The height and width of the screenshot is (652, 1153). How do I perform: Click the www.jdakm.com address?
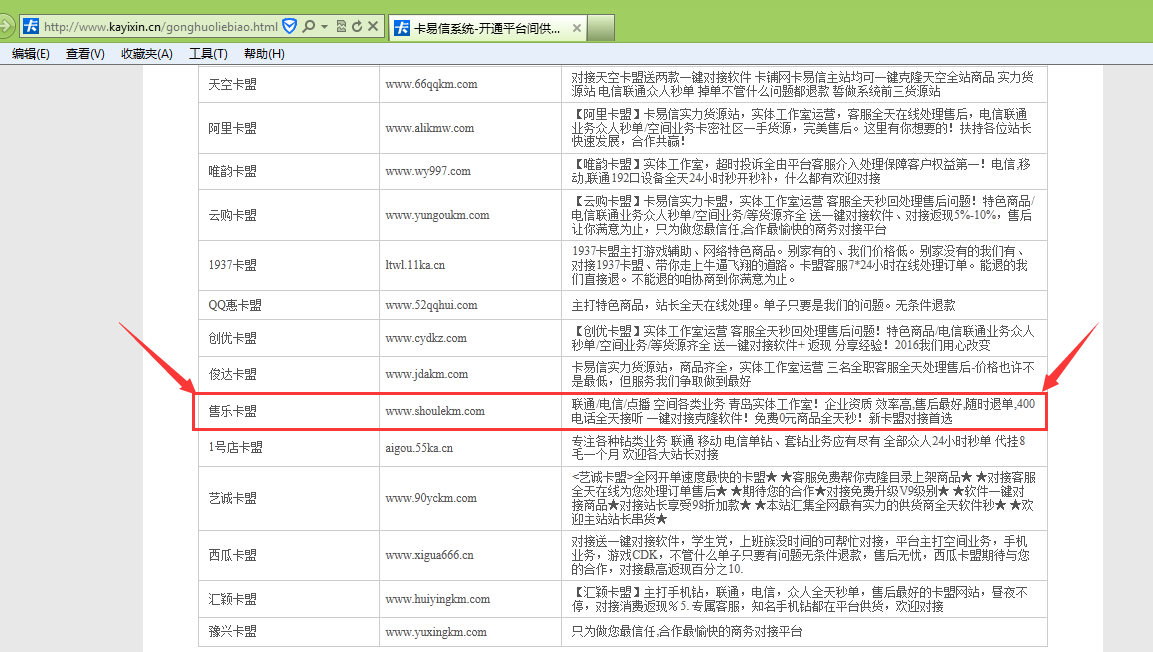click(x=426, y=374)
